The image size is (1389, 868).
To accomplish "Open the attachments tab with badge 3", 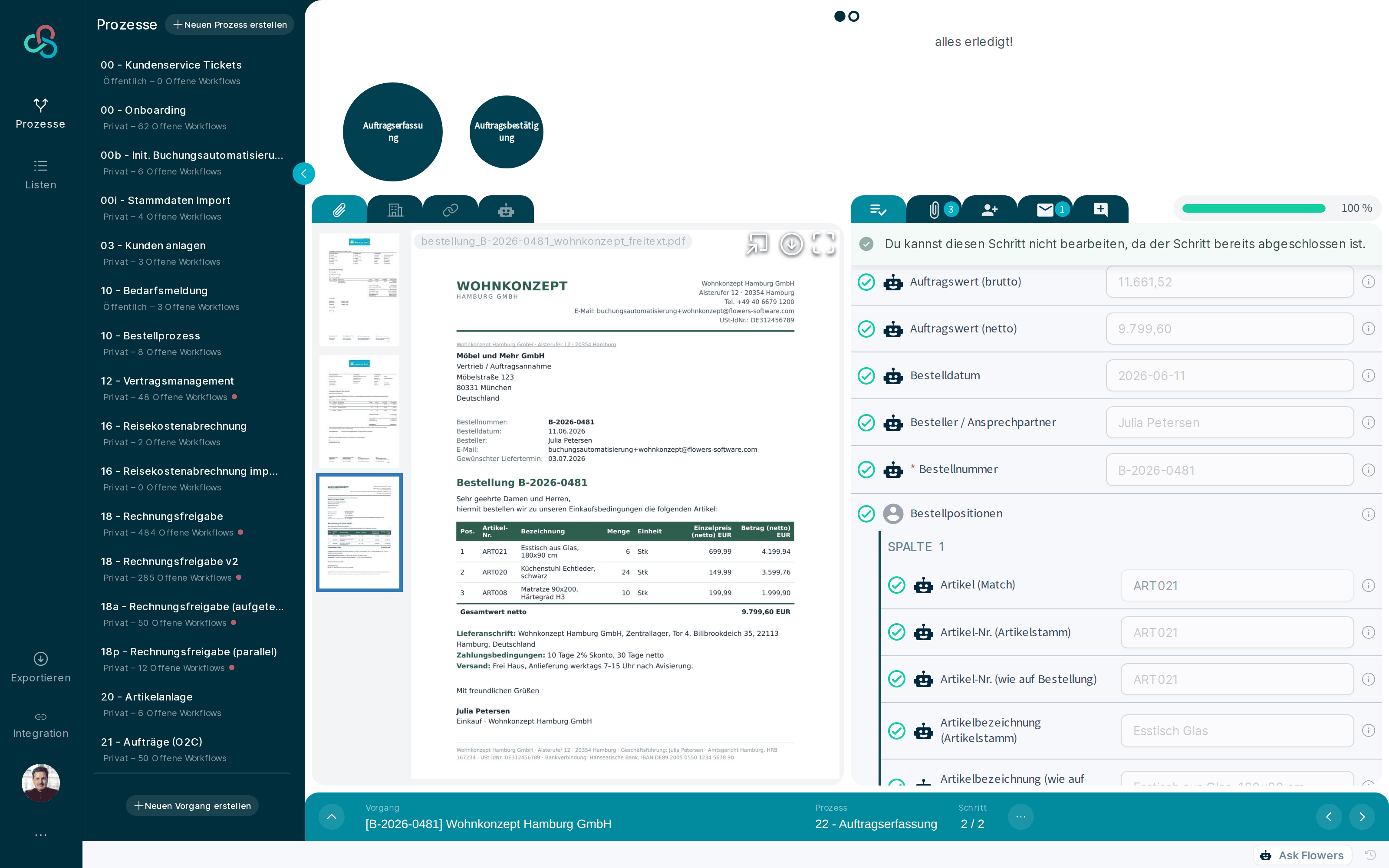I will (934, 210).
